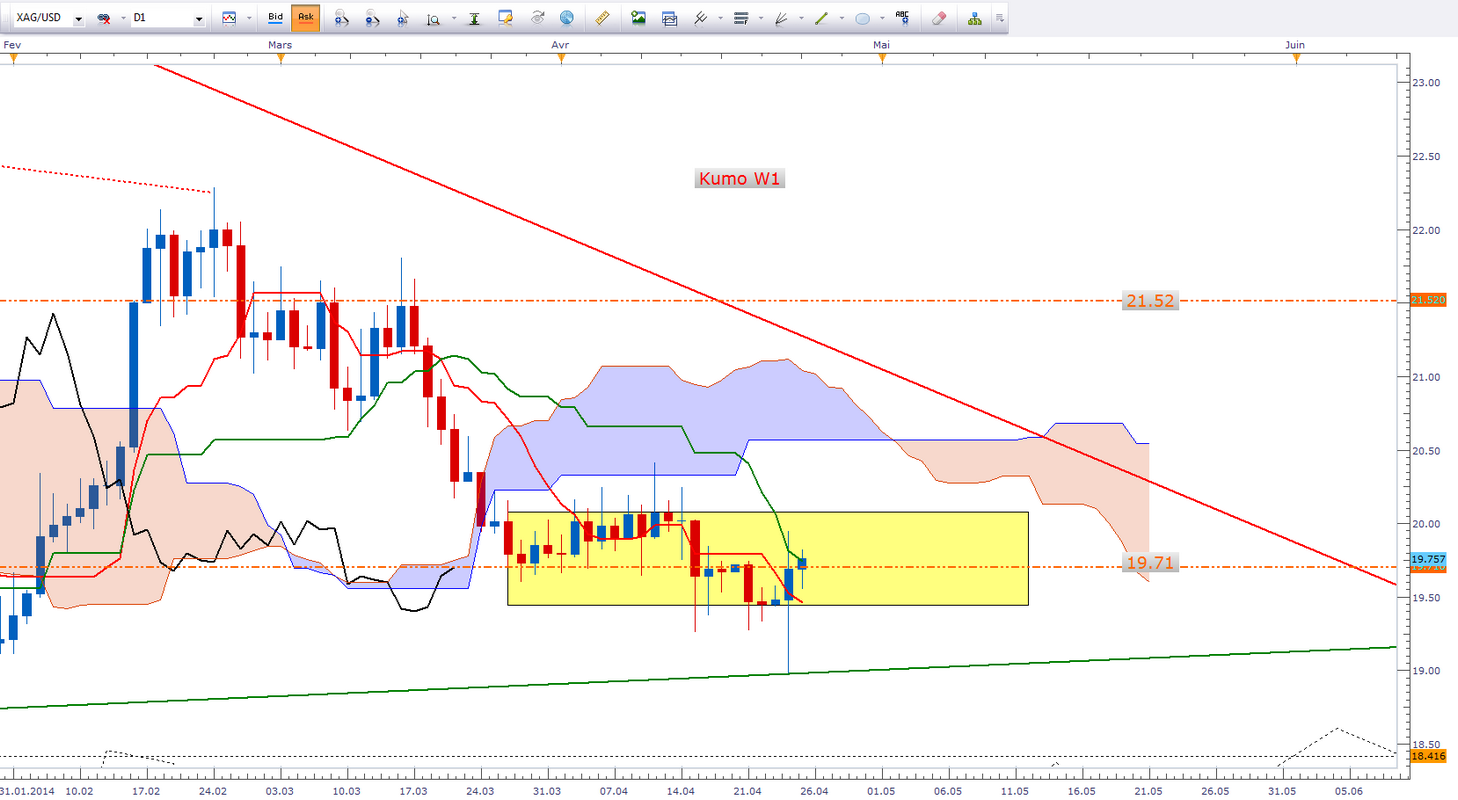Expand the chart link options arrow

(123, 19)
